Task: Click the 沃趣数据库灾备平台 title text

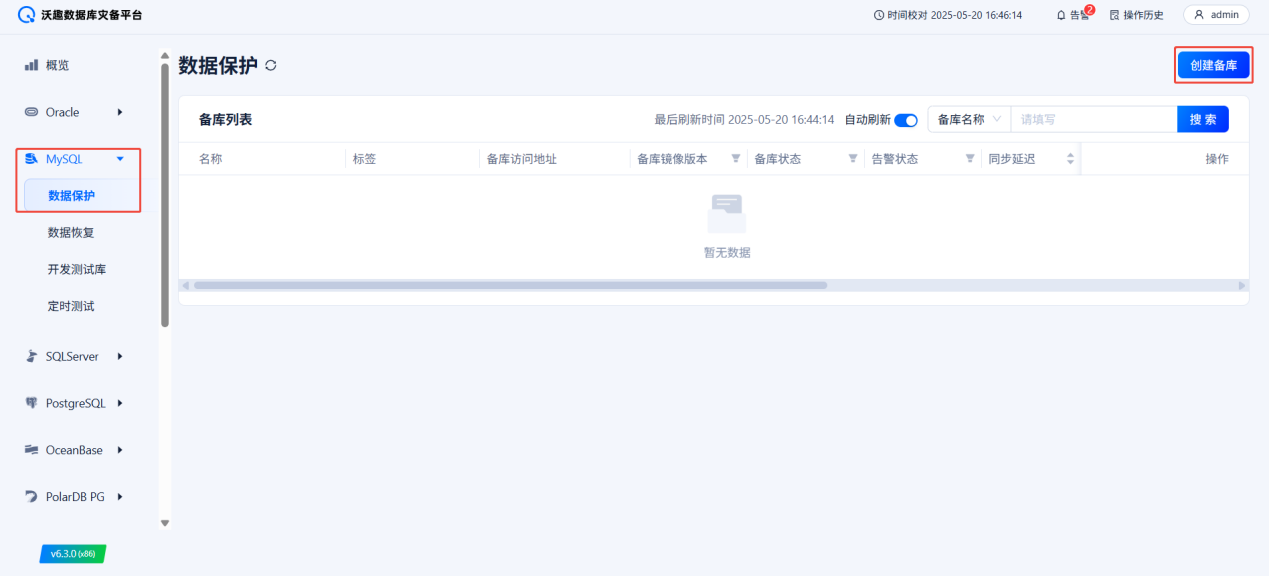Action: click(92, 15)
